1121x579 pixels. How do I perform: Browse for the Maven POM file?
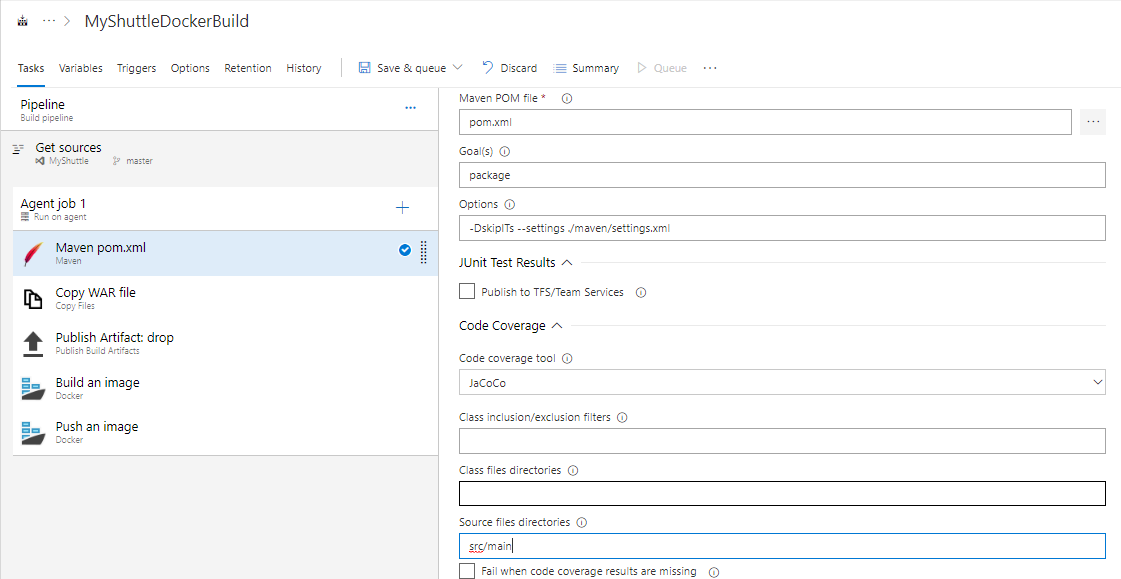[1093, 122]
